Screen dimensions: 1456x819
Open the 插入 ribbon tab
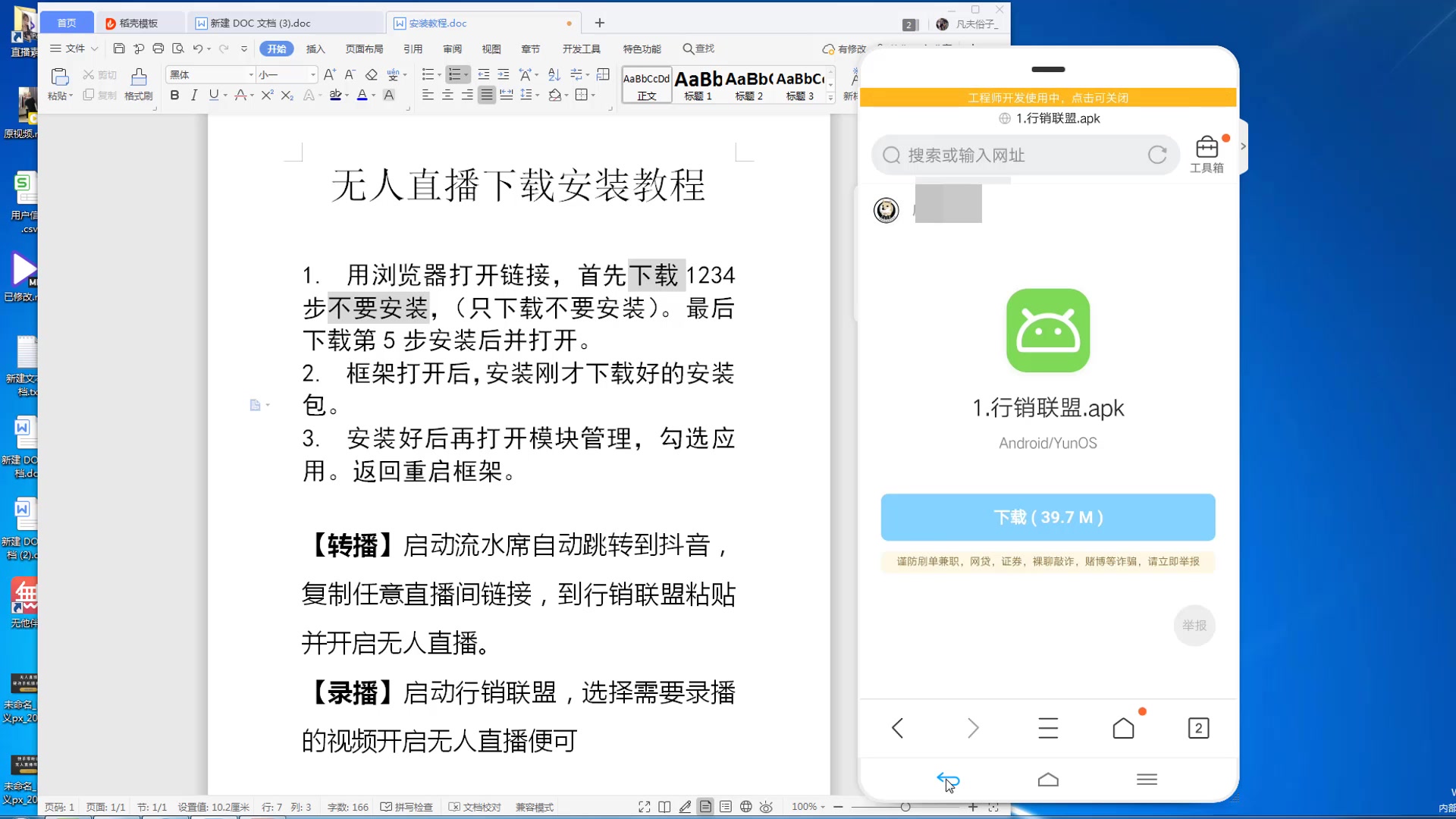[315, 49]
